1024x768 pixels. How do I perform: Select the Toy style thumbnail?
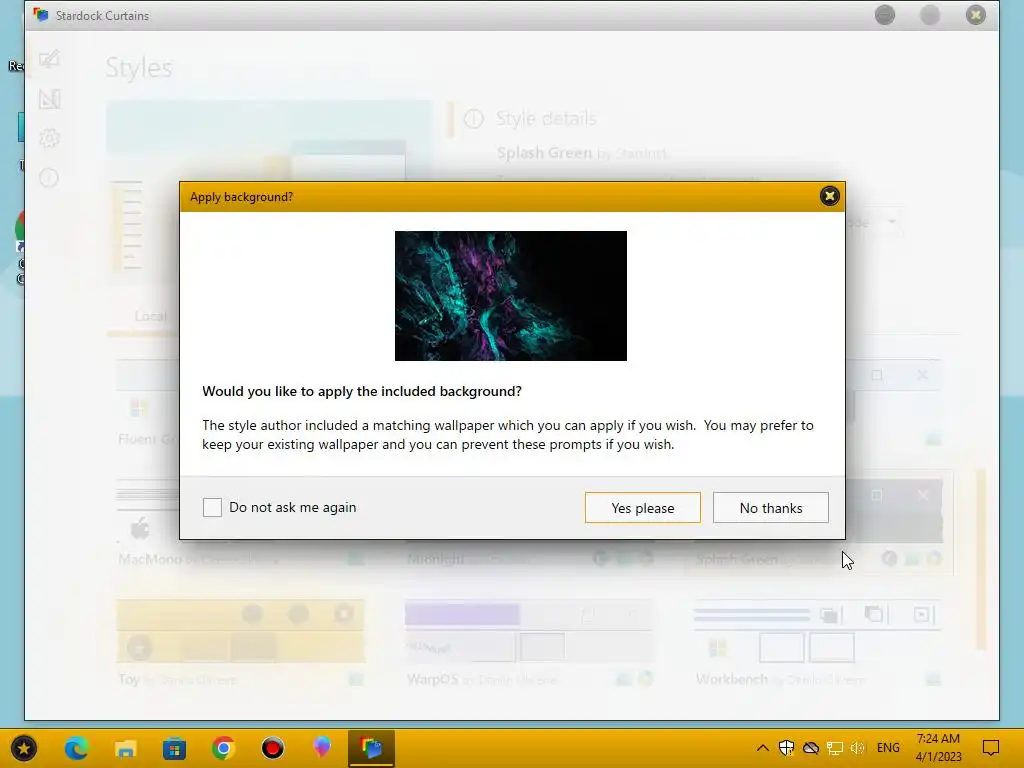pyautogui.click(x=240, y=632)
